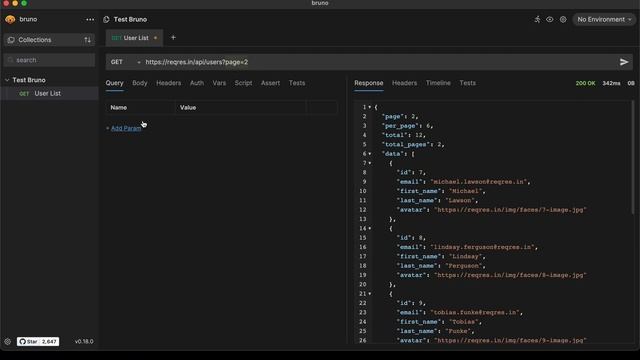Collapse the Test Bruno collection

[x=7, y=80]
